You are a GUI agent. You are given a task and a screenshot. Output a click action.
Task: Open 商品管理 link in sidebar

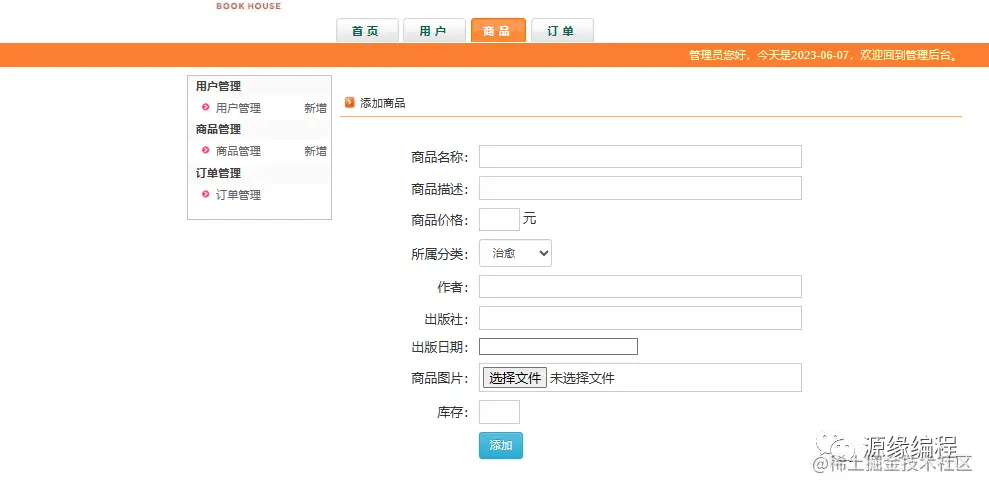tap(238, 151)
